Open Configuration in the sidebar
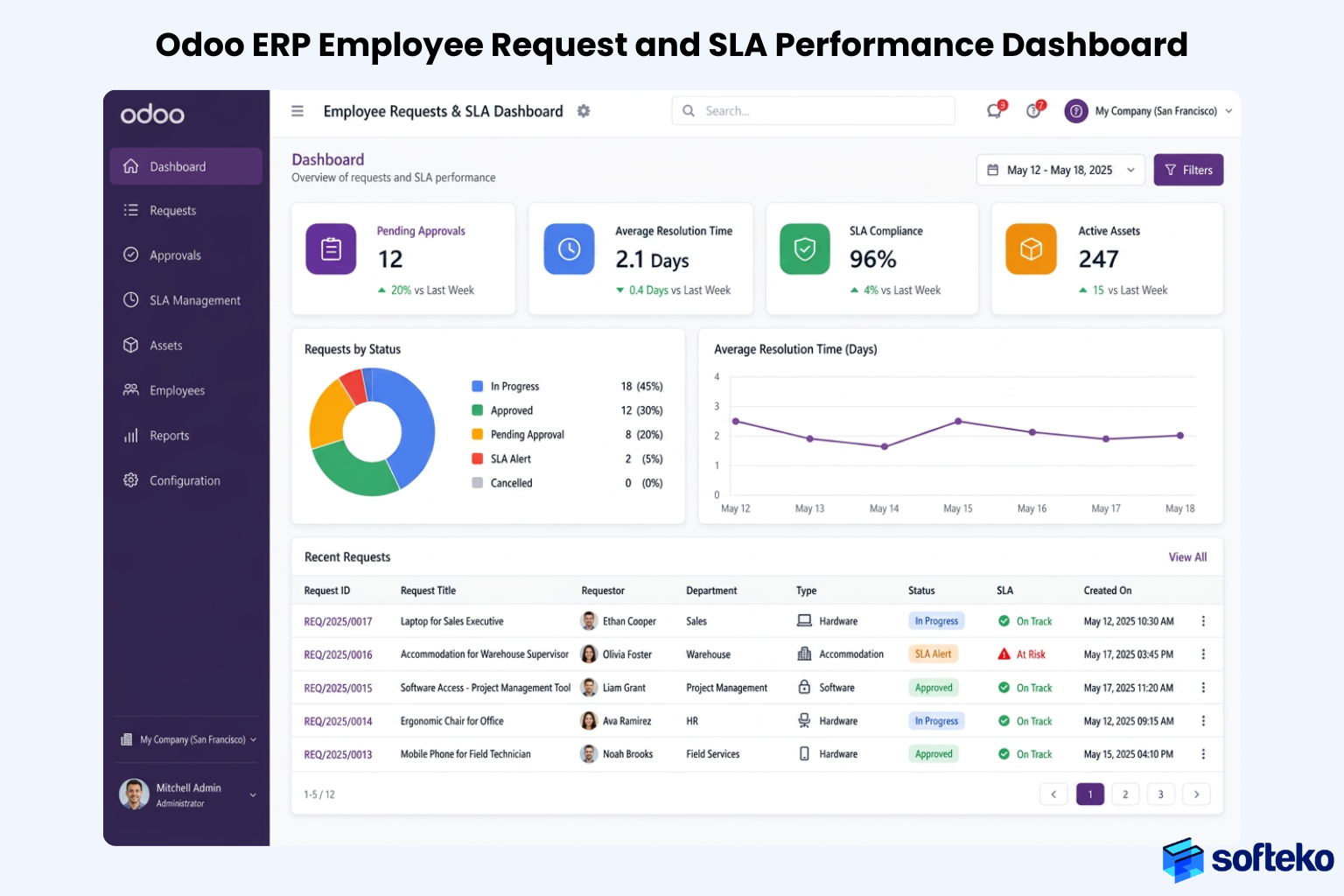The image size is (1344, 896). tap(185, 480)
